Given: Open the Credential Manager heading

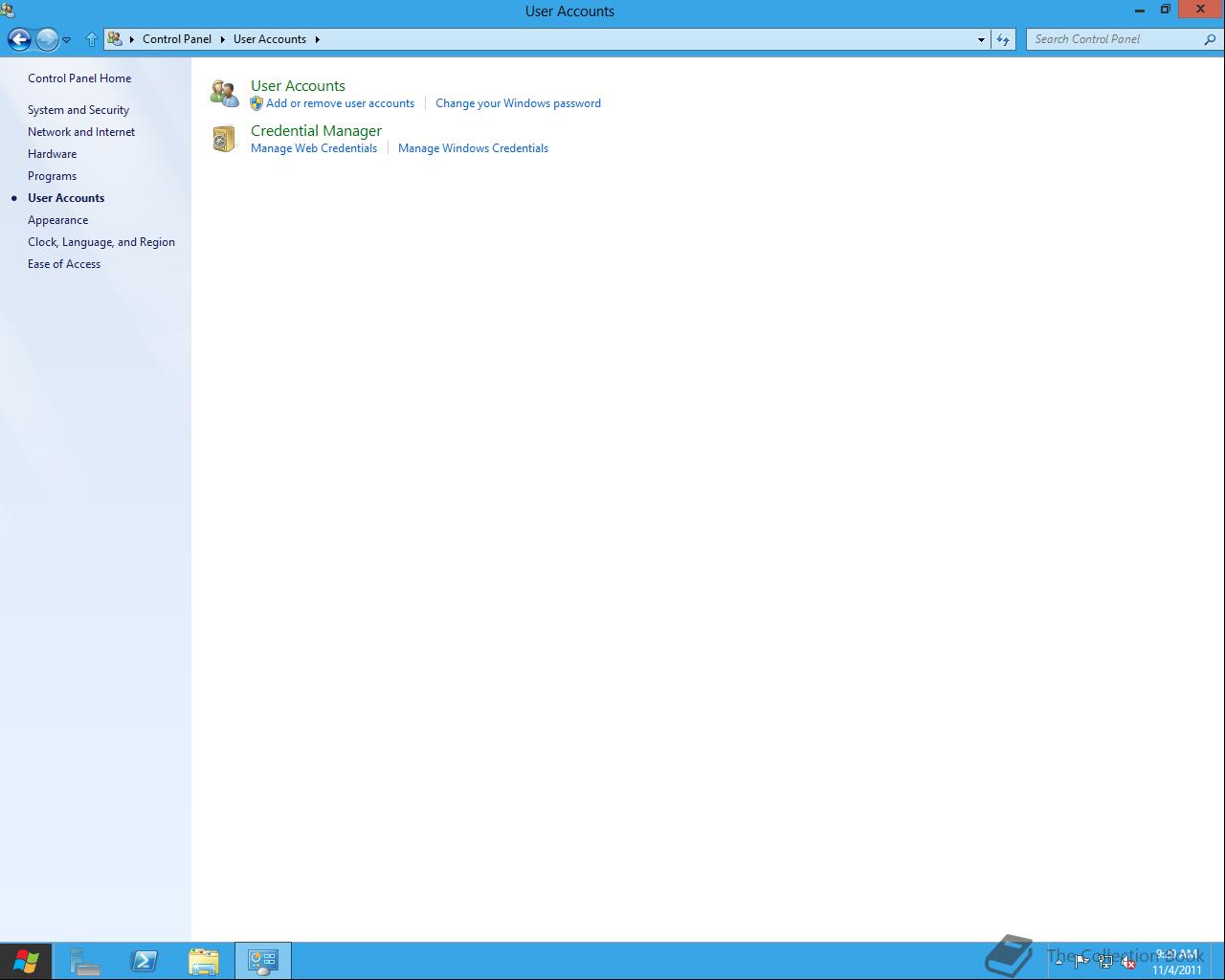Looking at the screenshot, I should tap(316, 131).
